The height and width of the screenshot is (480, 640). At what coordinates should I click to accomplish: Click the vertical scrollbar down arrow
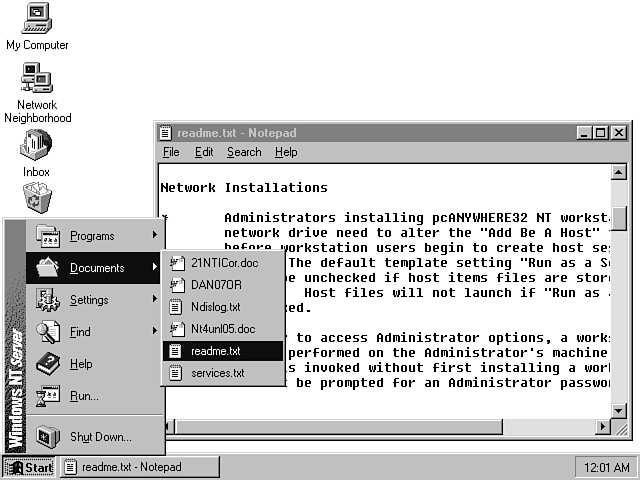click(x=620, y=411)
